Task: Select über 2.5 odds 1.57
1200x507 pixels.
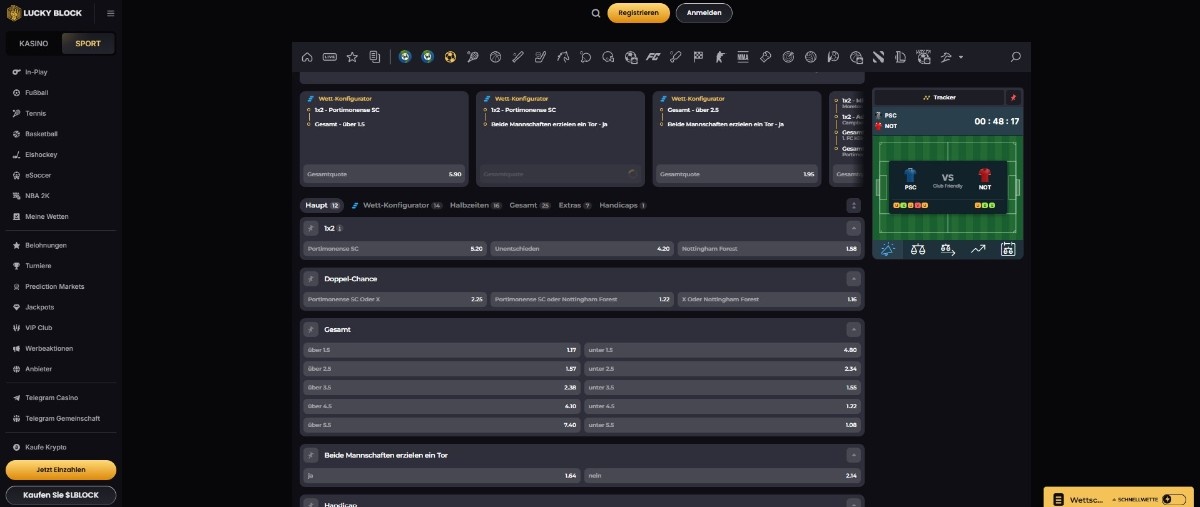Action: (x=442, y=368)
